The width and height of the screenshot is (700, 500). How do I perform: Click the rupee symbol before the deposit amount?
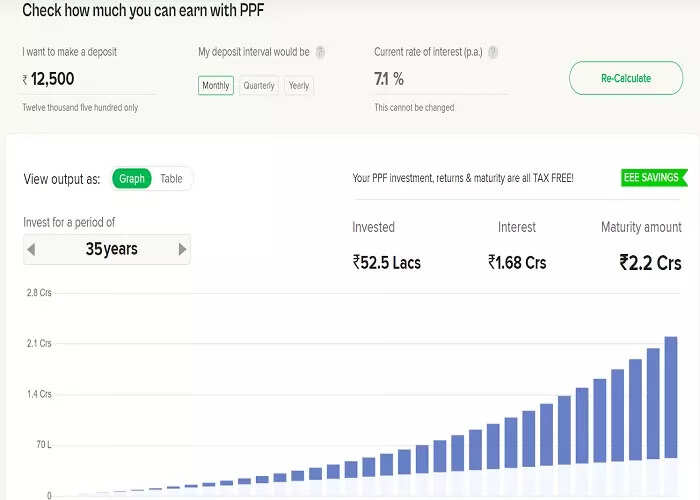tap(25, 79)
